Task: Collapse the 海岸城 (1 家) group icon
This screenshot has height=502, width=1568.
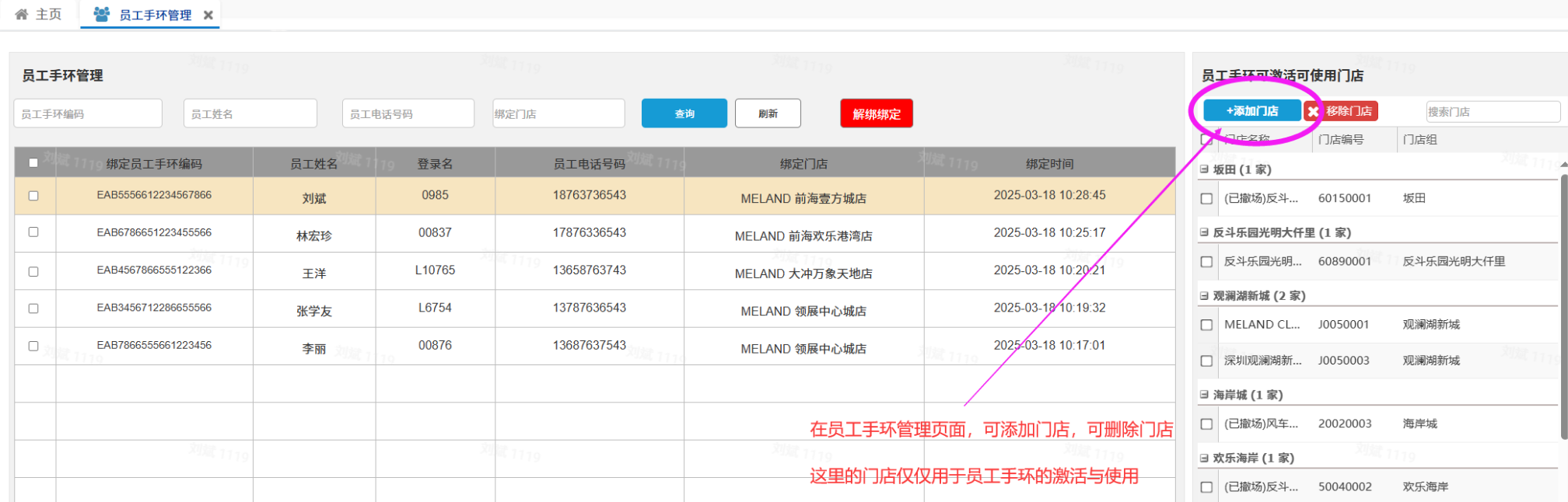Action: tap(1204, 395)
